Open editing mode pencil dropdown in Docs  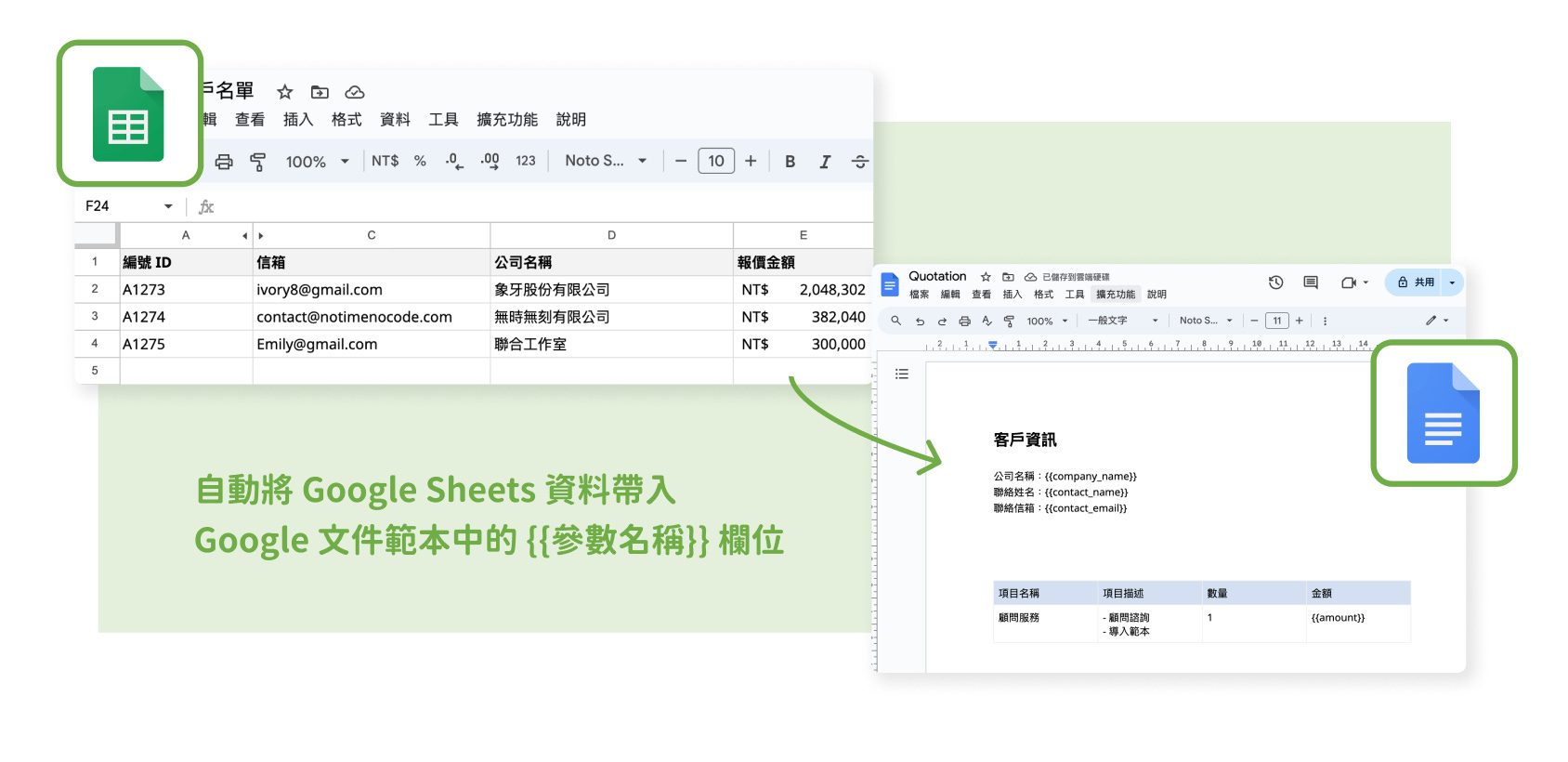1437,321
